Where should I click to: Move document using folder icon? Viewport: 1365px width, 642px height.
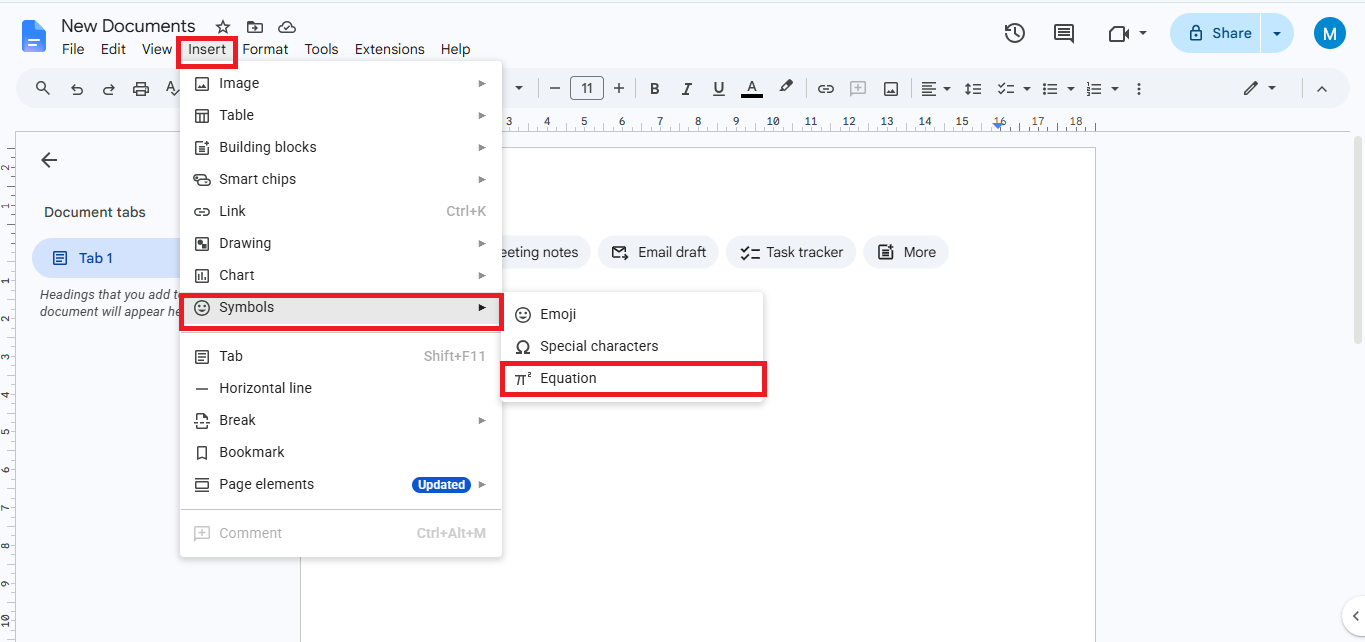coord(255,27)
